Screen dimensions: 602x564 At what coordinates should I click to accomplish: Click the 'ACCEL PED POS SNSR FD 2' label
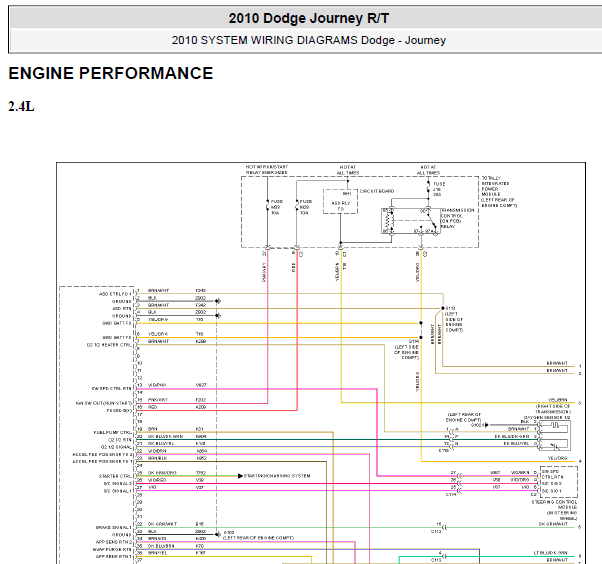pyautogui.click(x=103, y=454)
